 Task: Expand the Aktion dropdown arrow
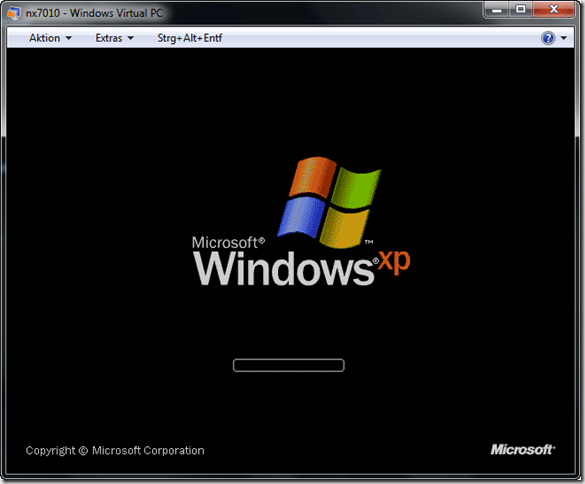click(x=69, y=38)
